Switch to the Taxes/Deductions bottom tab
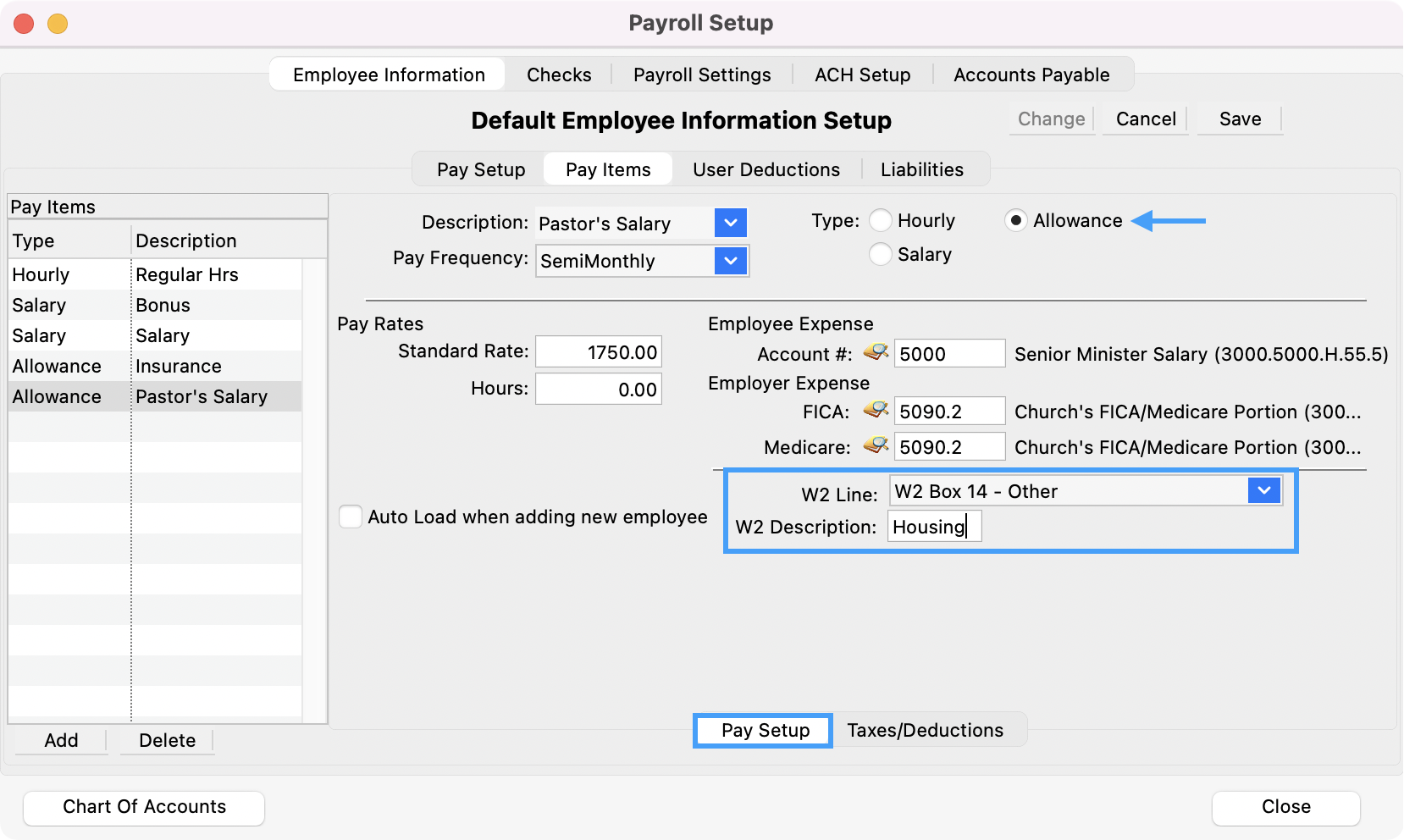The height and width of the screenshot is (840, 1404). (x=925, y=730)
